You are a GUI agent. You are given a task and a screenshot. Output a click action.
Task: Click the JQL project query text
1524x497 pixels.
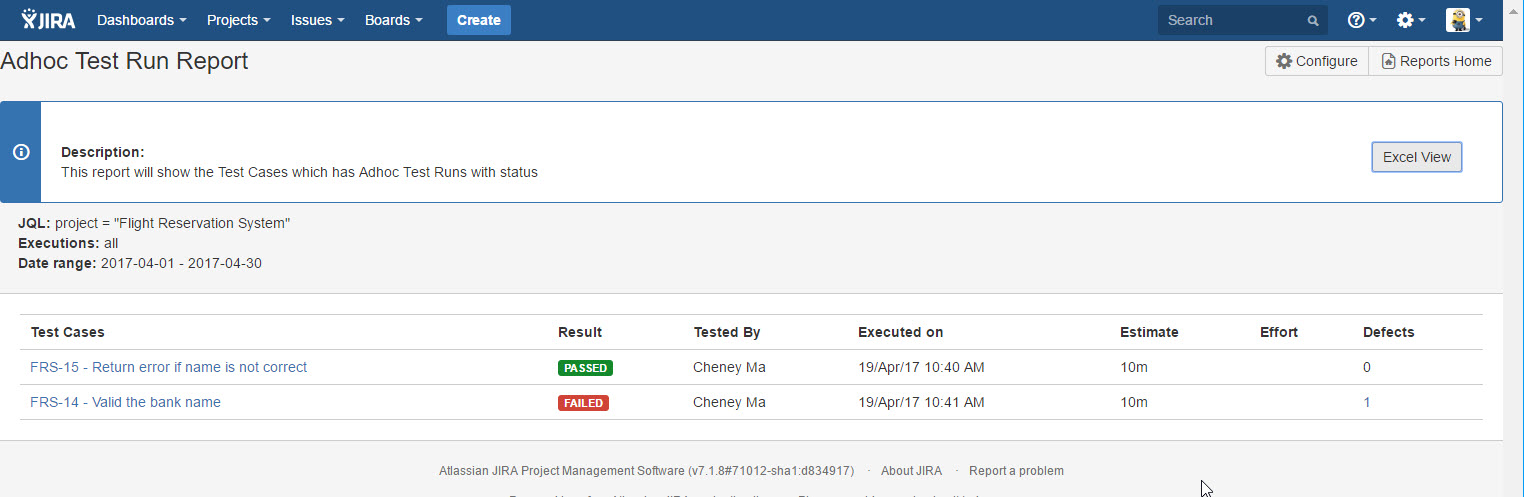(x=154, y=223)
